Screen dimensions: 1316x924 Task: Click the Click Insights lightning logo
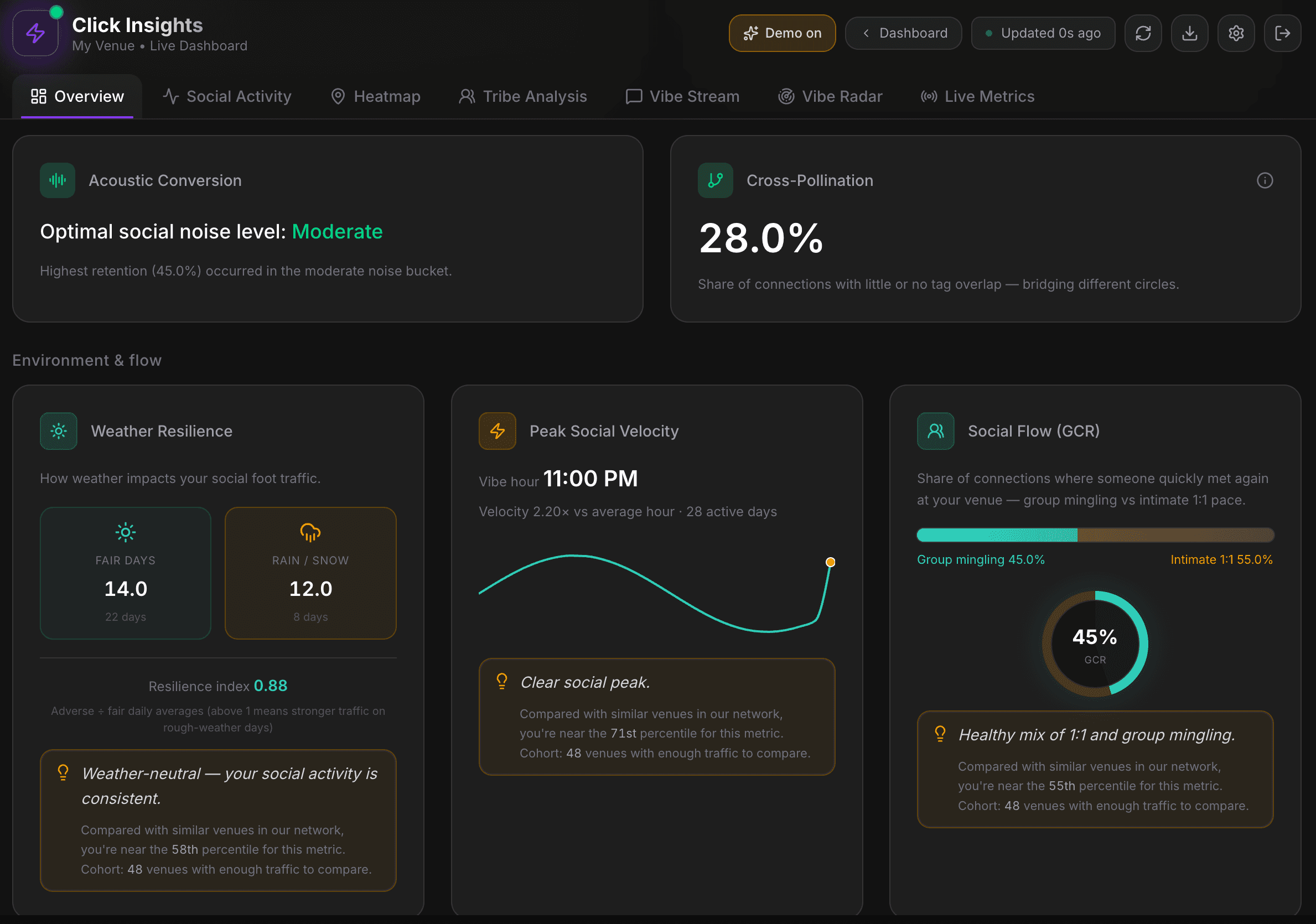coord(35,33)
